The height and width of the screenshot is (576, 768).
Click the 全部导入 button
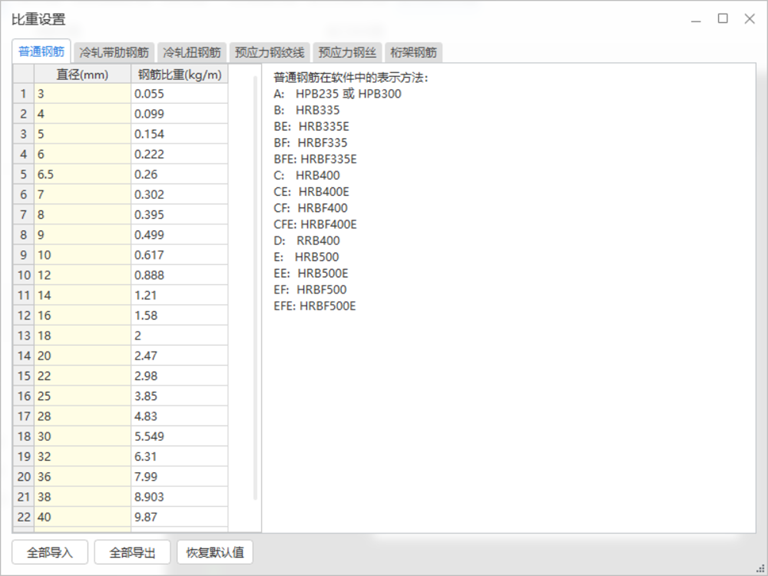[x=50, y=552]
